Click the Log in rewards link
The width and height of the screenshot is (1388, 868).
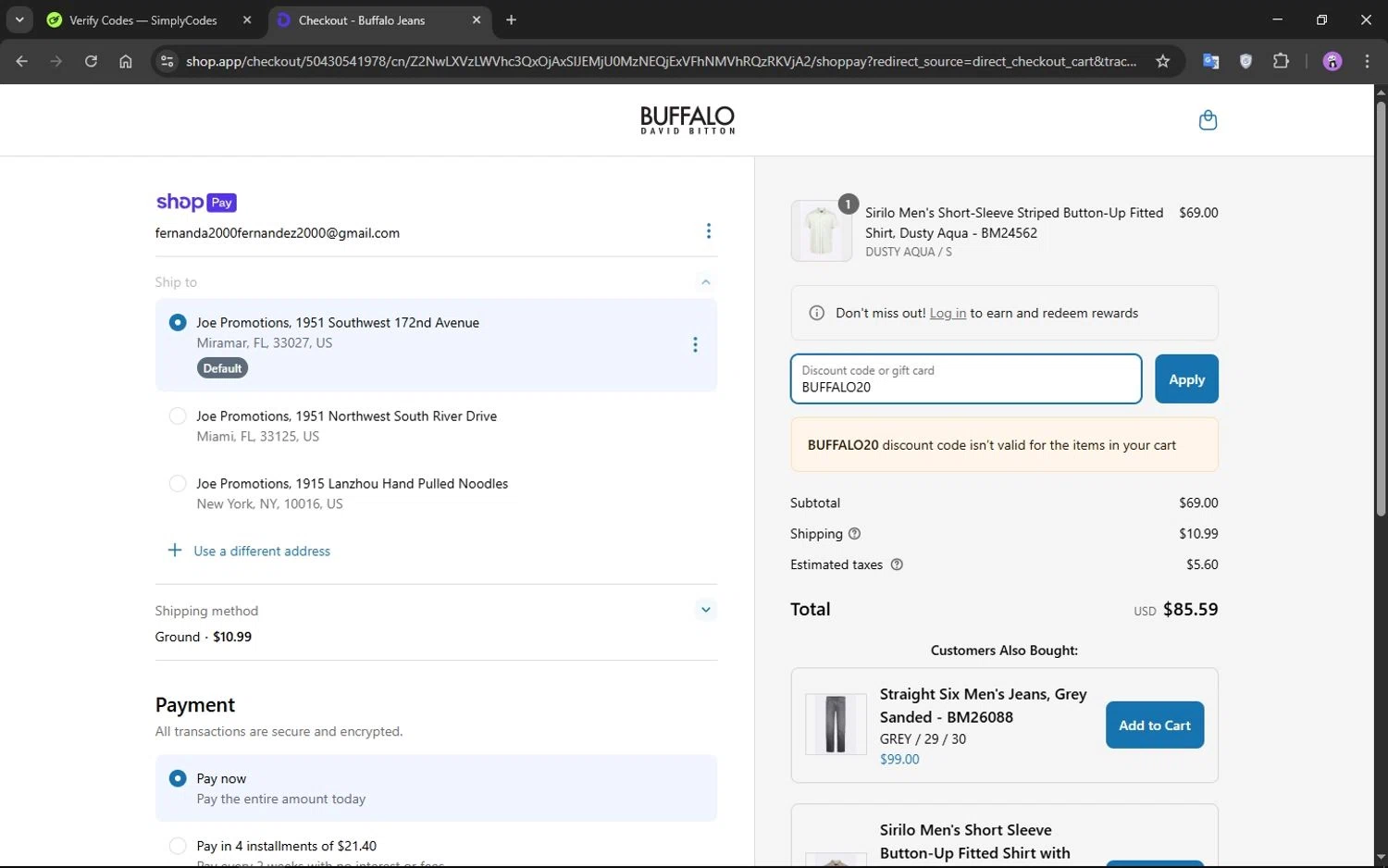point(948,314)
